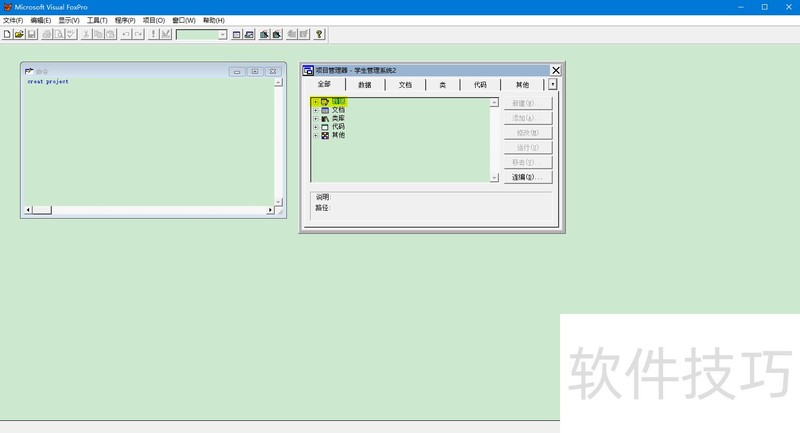The width and height of the screenshot is (800, 433).
Task: Click the 'creat project' text in Command window
Action: tap(48, 82)
